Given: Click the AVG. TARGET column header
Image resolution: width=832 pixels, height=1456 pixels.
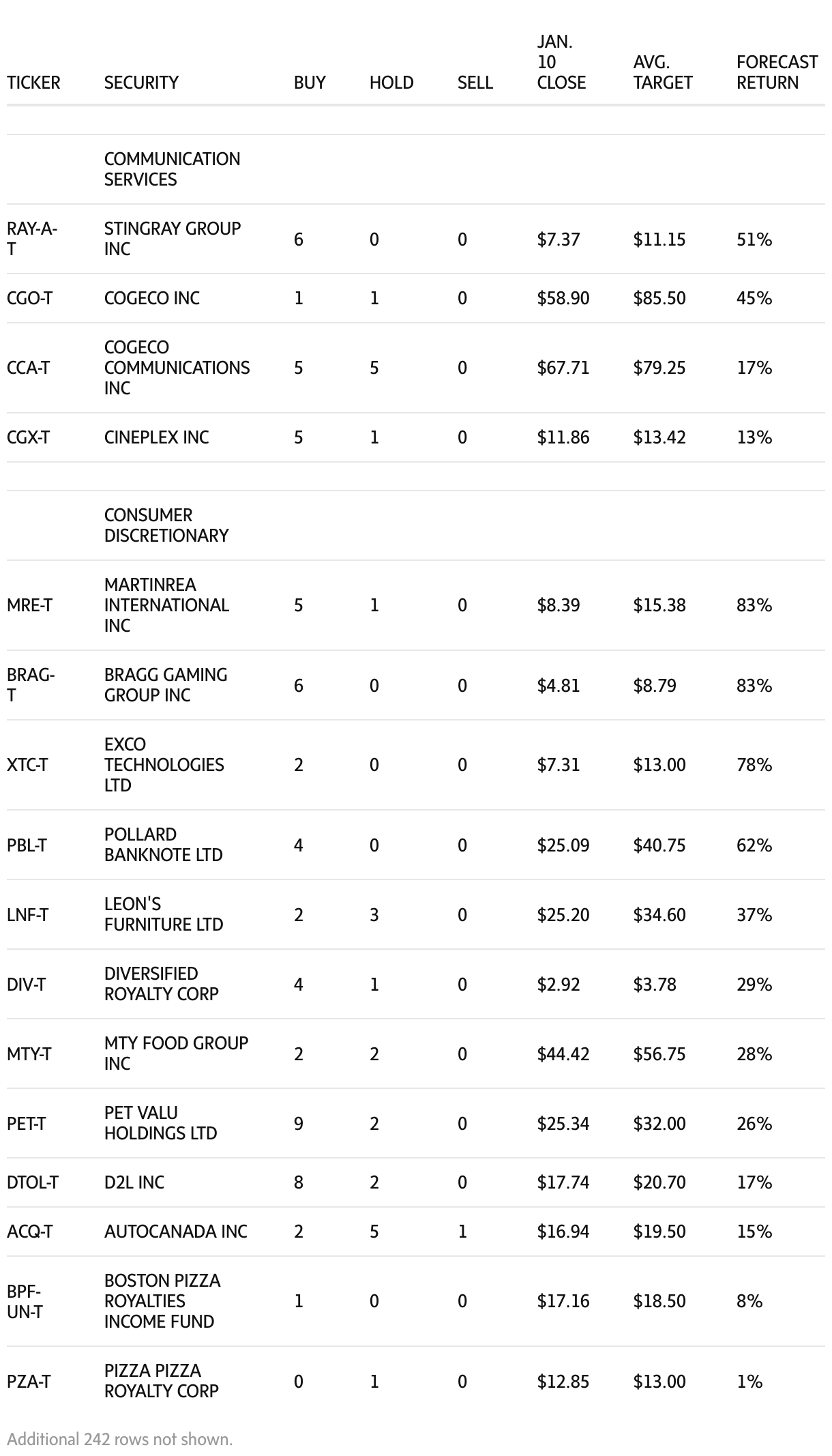Looking at the screenshot, I should [662, 72].
